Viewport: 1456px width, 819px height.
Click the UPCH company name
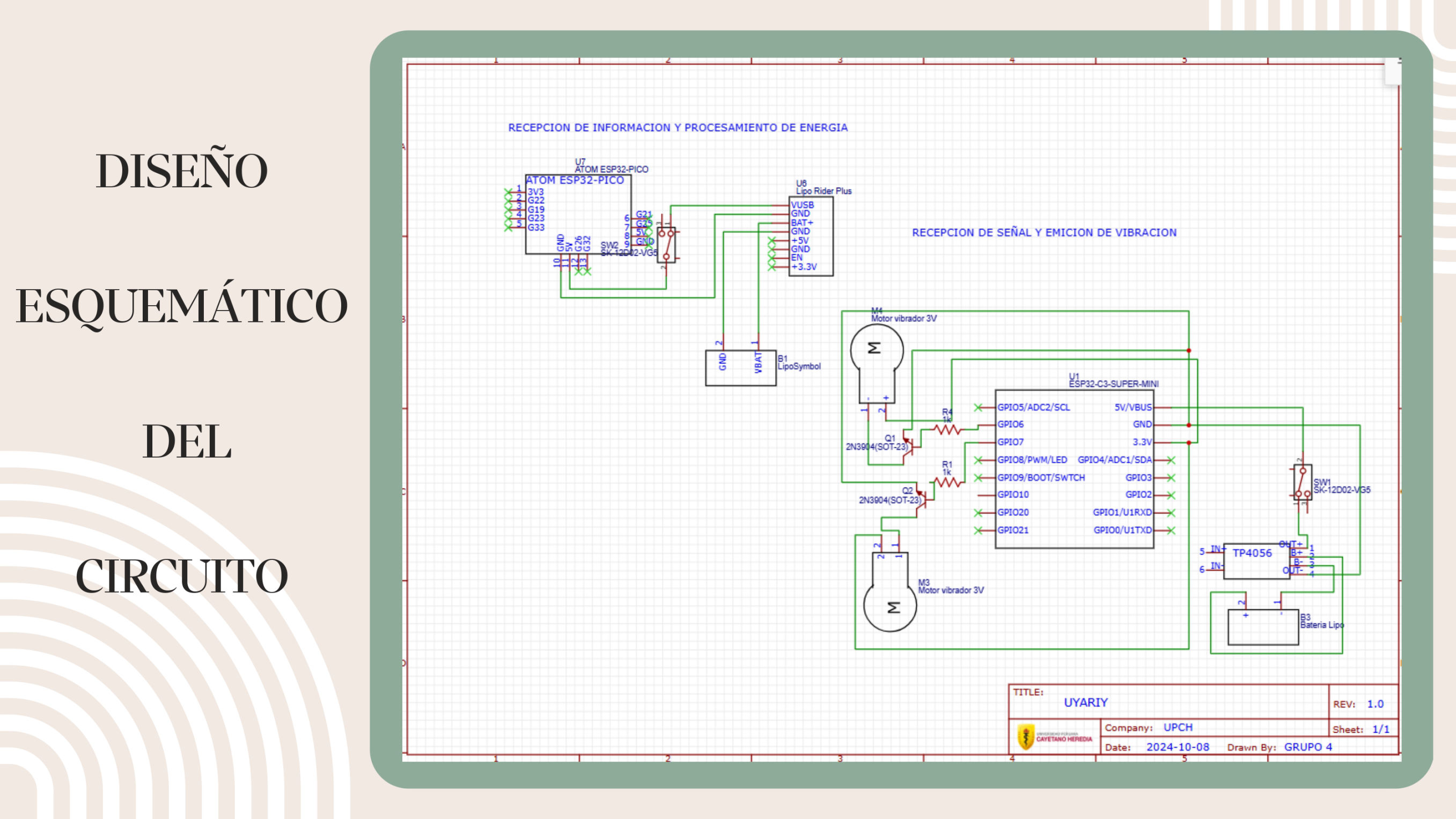[x=1178, y=727]
